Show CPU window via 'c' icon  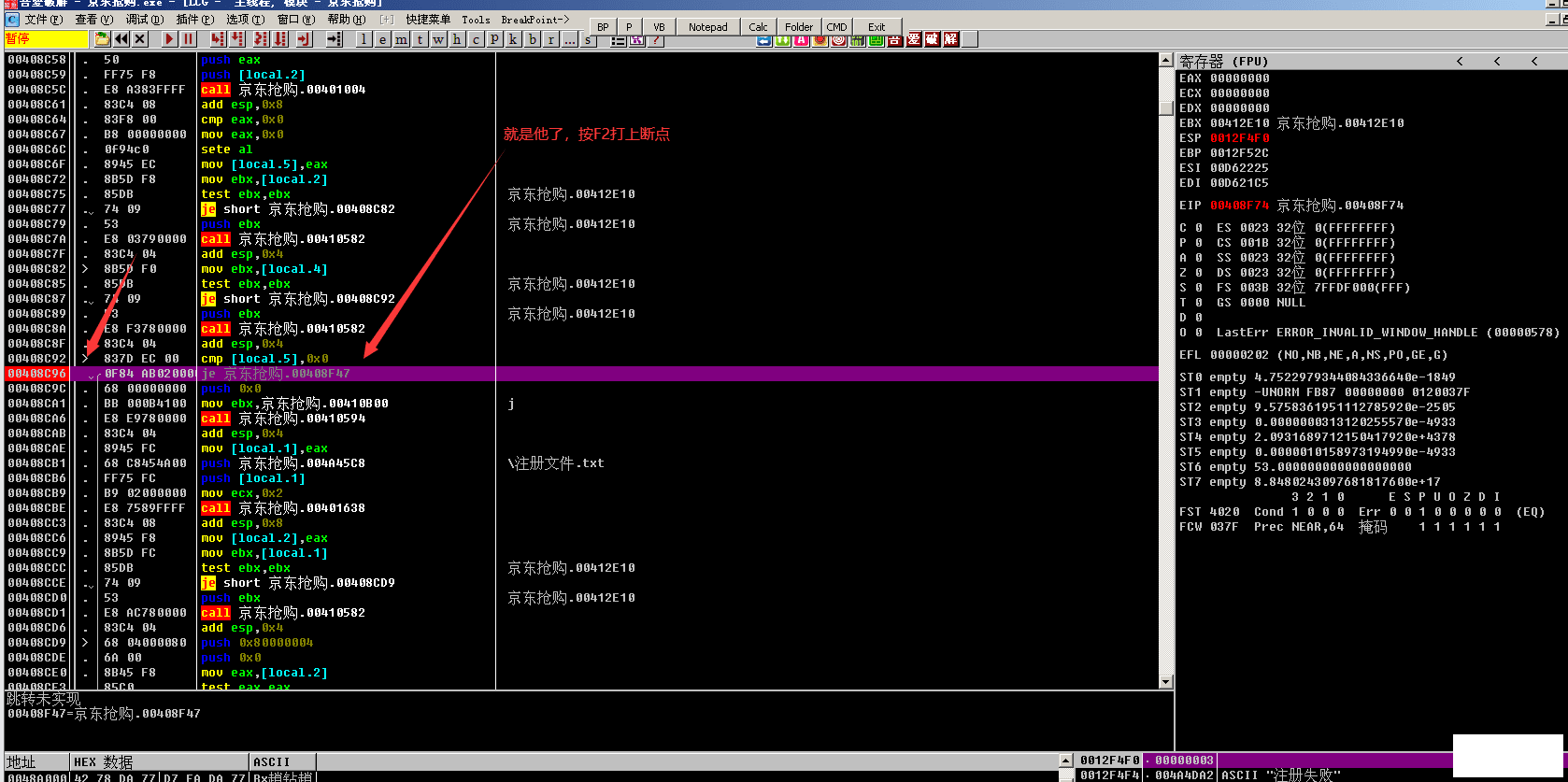[476, 39]
